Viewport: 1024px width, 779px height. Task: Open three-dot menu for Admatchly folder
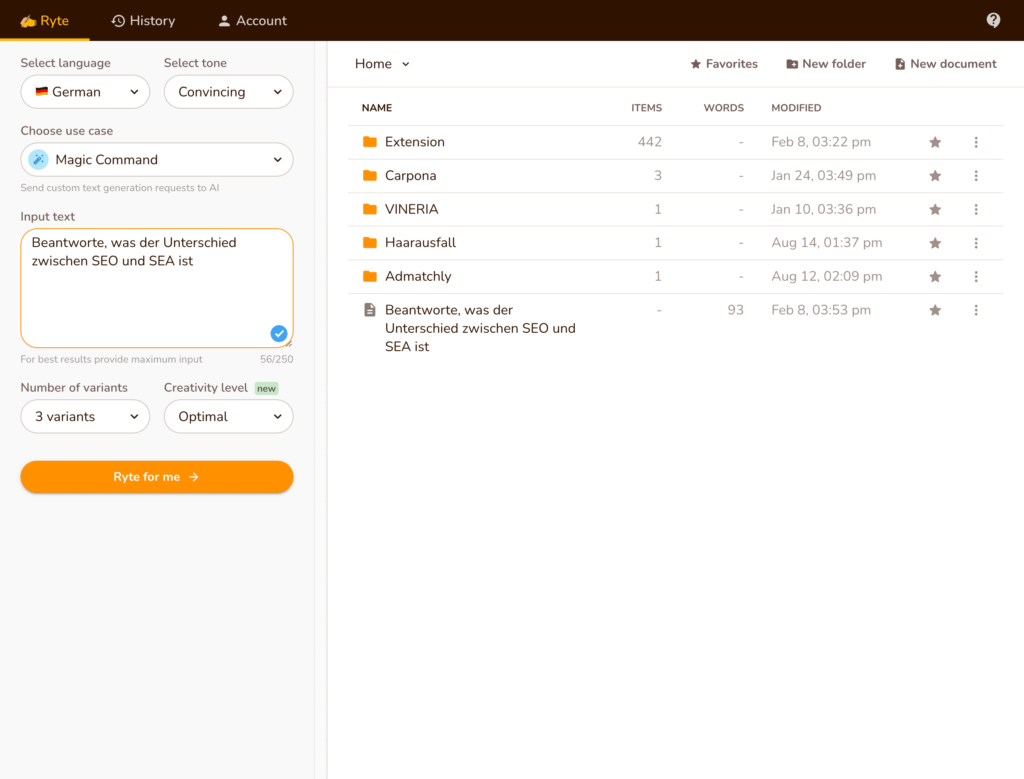click(x=976, y=277)
